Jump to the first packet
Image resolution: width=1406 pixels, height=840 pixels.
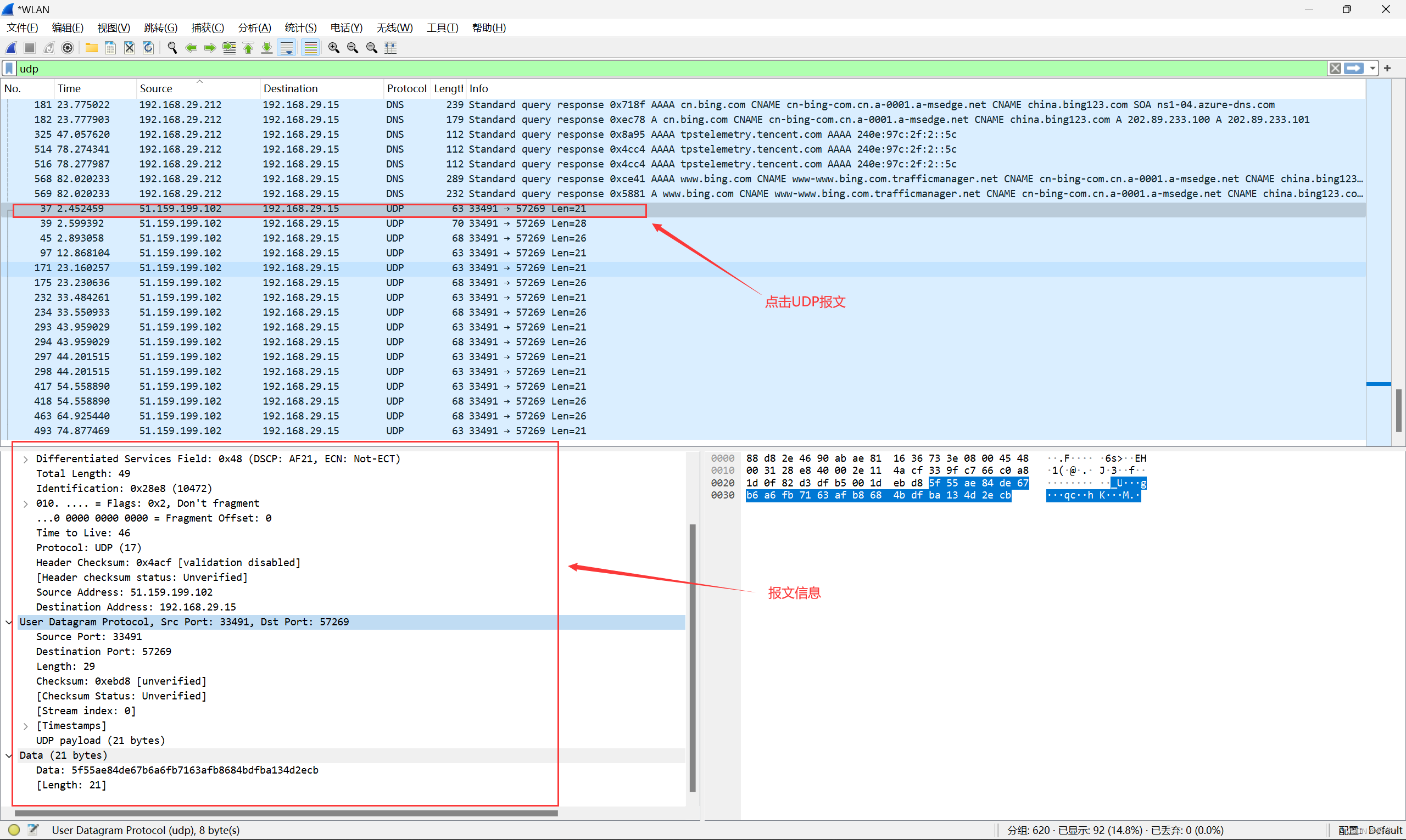pos(248,48)
